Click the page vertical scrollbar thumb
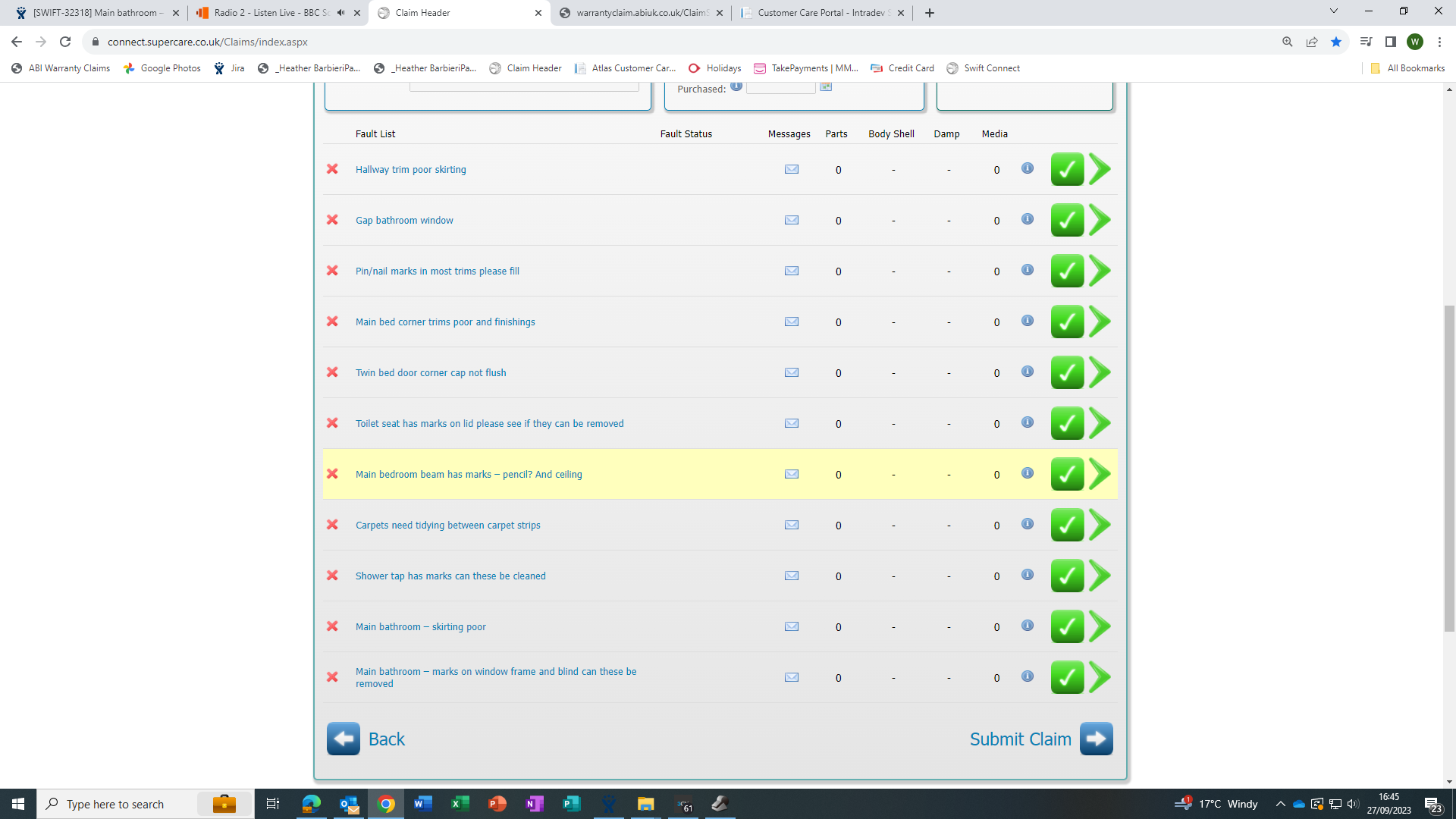 point(1448,468)
